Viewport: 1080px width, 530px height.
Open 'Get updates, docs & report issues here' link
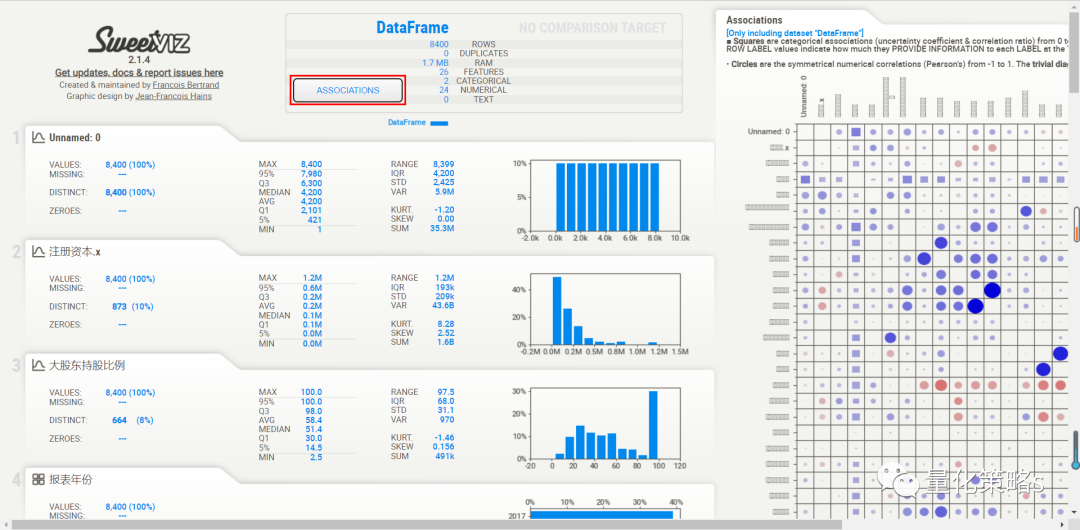(x=139, y=72)
